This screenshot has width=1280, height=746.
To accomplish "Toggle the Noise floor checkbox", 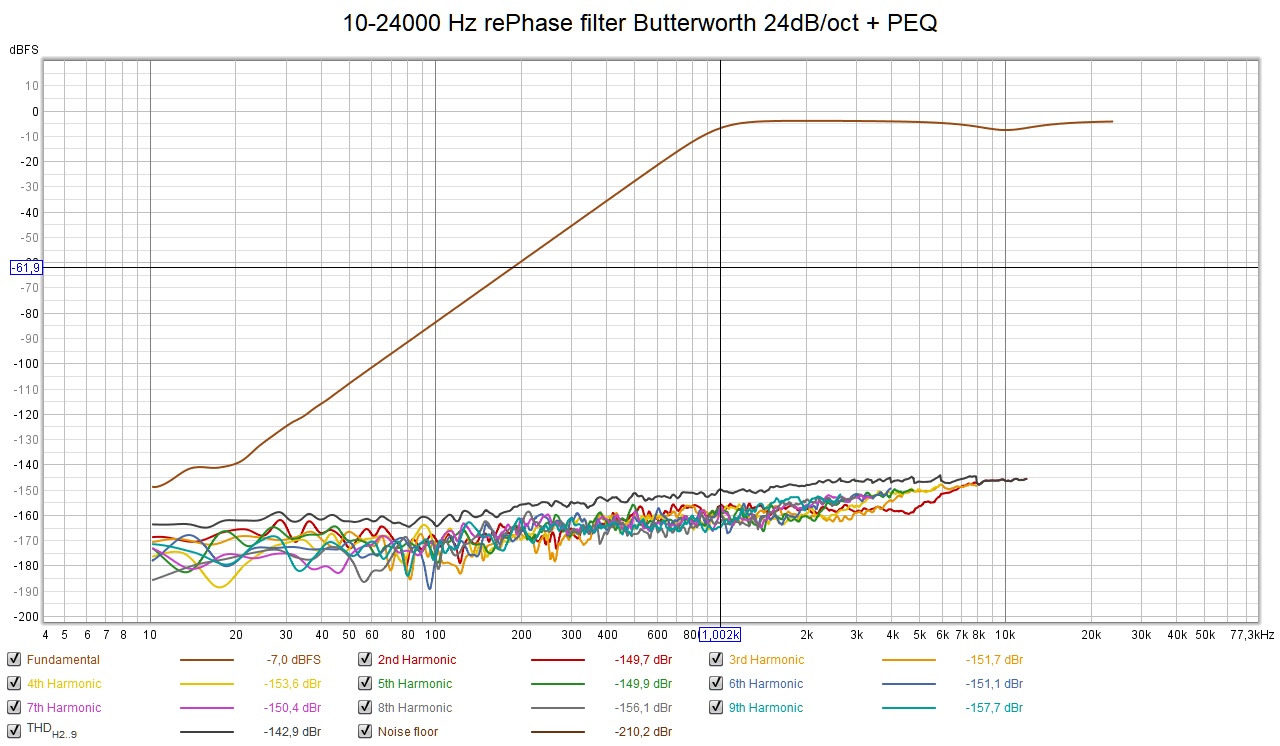I will pyautogui.click(x=366, y=732).
